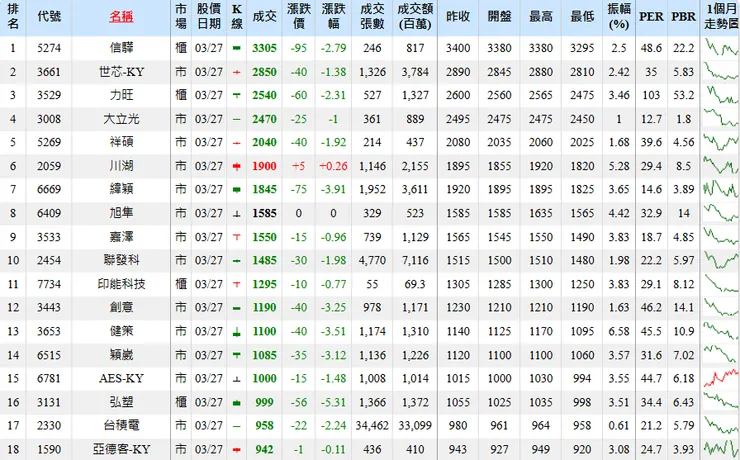Open the K-line icon for 力旺
The width and height of the screenshot is (740, 460).
pyautogui.click(x=237, y=95)
